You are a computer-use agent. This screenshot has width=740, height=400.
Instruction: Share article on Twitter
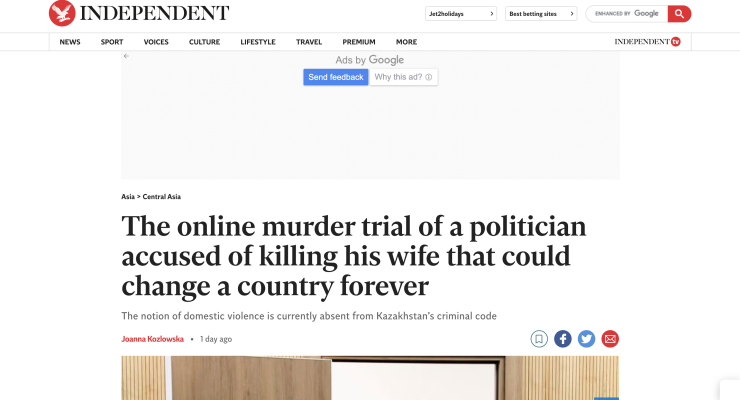tap(586, 339)
